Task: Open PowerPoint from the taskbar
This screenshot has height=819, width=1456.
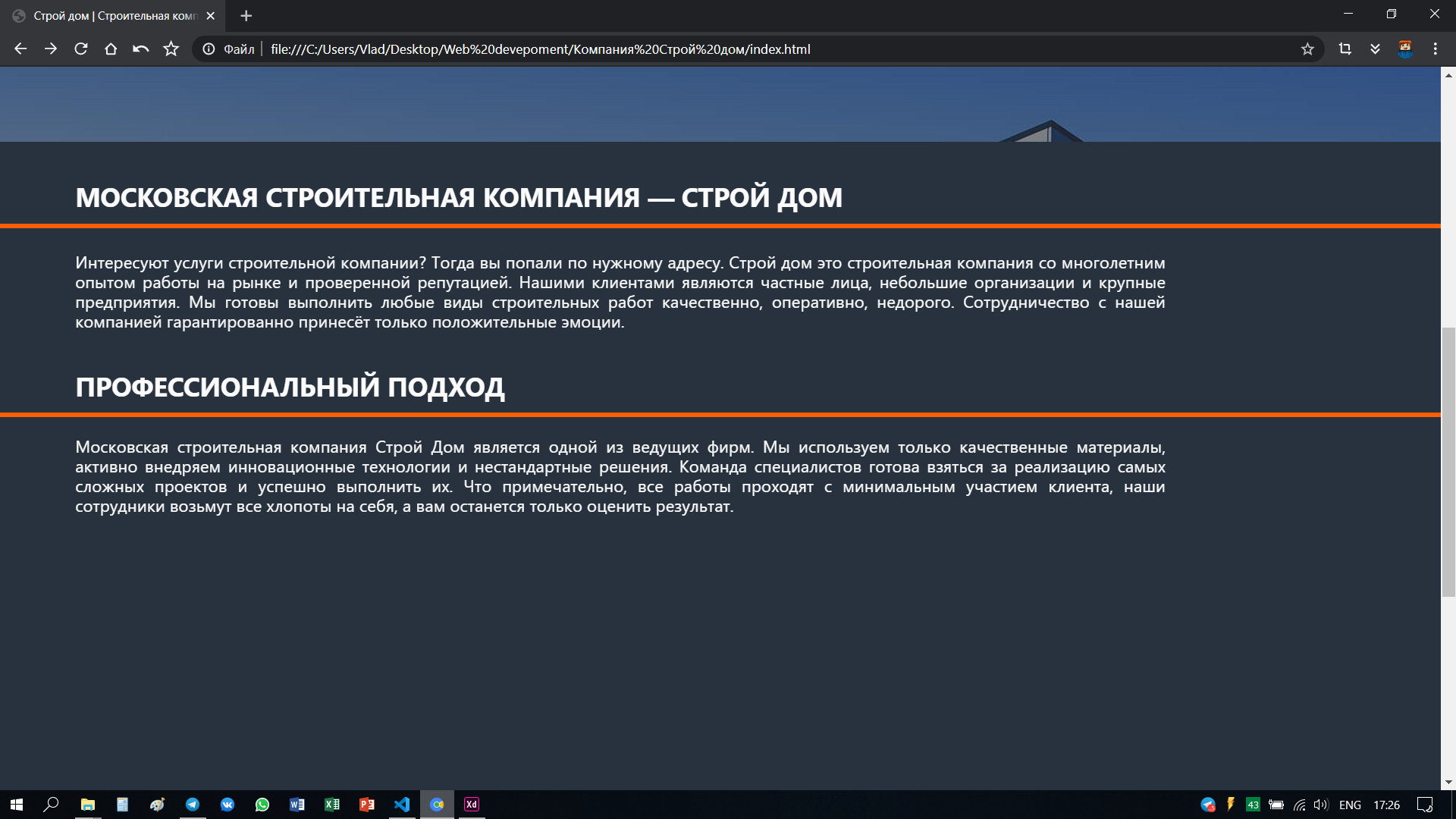Action: click(x=367, y=805)
